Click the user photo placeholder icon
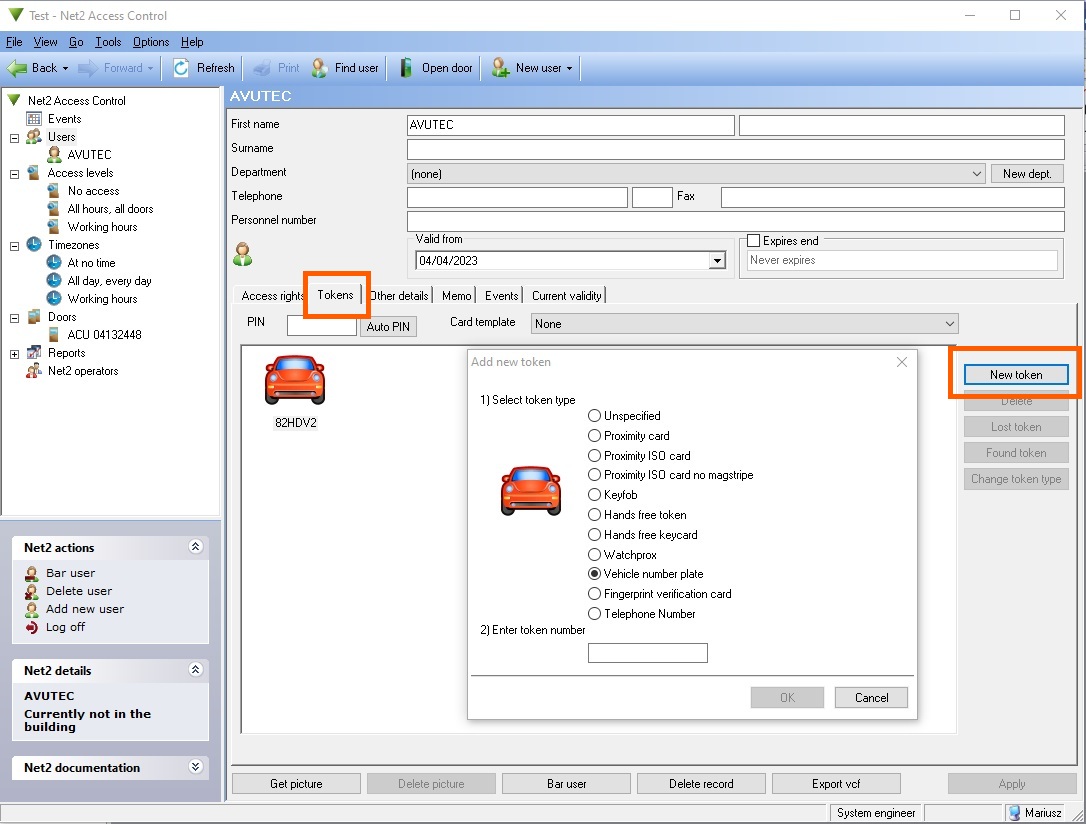 (242, 255)
